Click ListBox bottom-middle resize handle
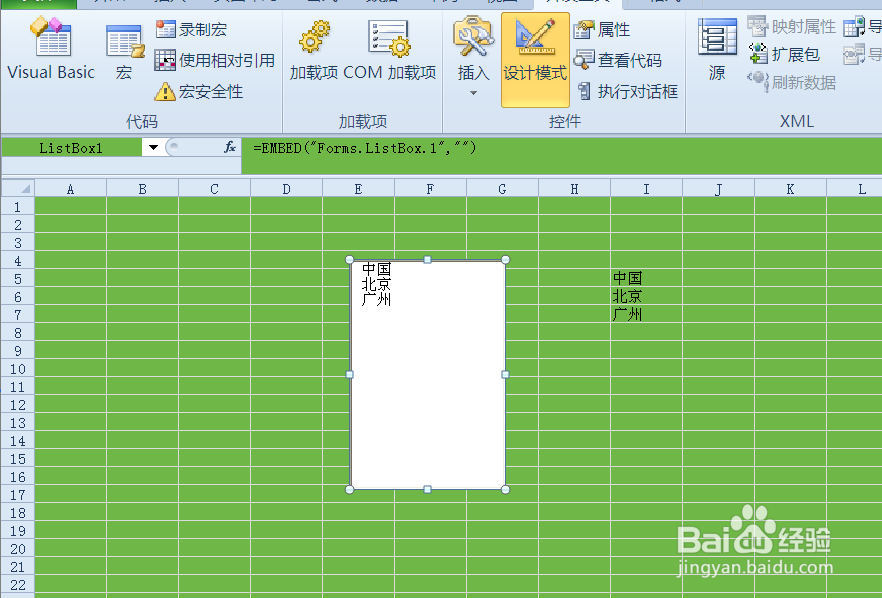This screenshot has width=882, height=598. [x=428, y=489]
